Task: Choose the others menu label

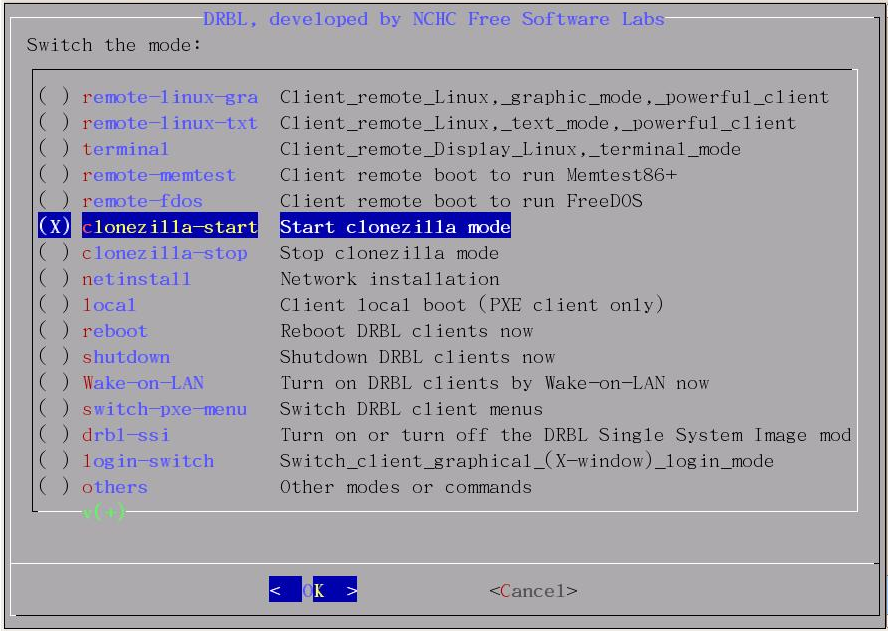Action: [115, 488]
